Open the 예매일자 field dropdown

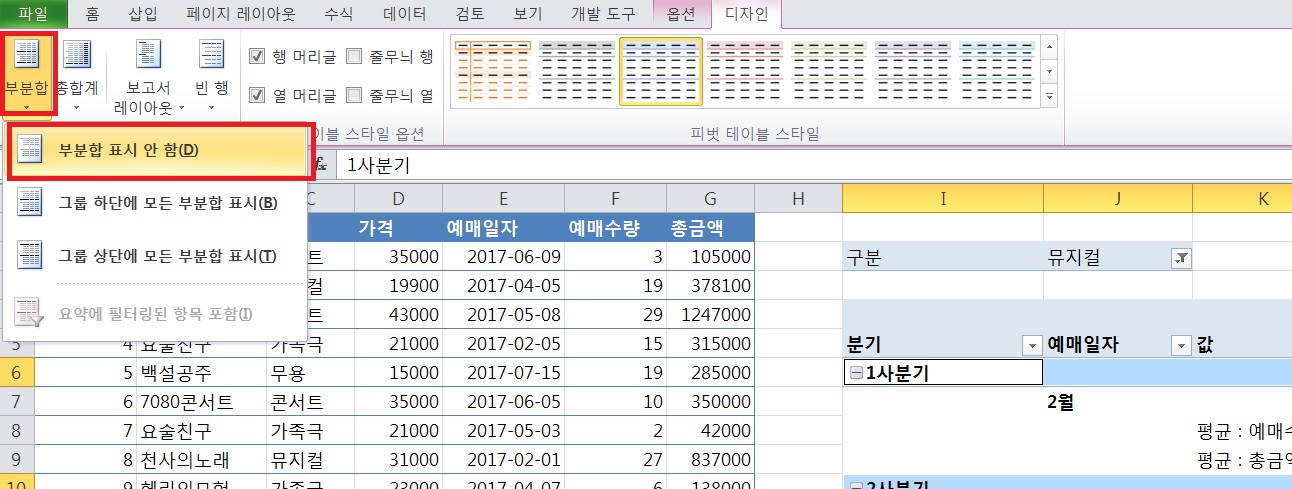click(x=1179, y=346)
